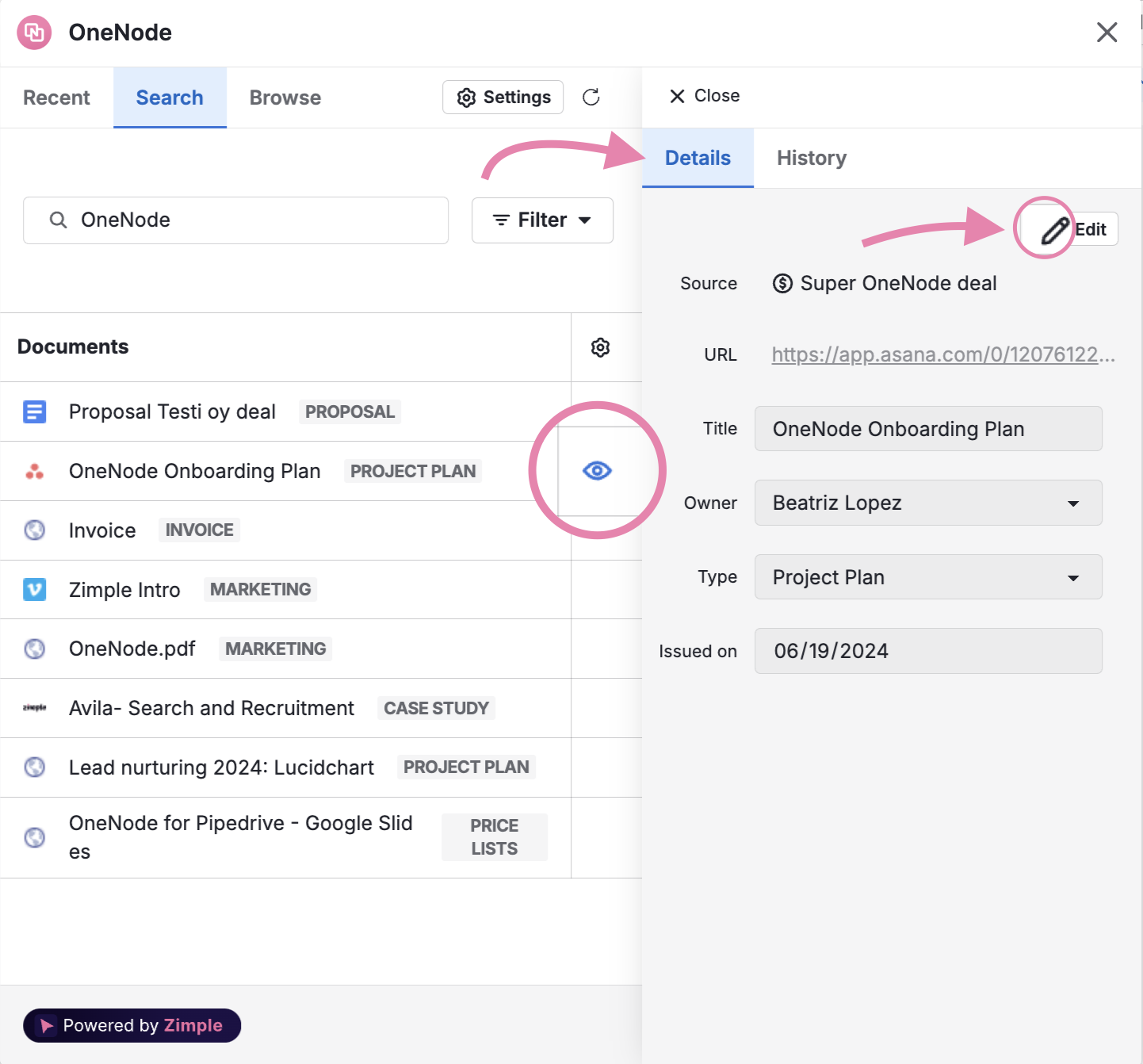
Task: Close the details side panel
Action: pyautogui.click(x=704, y=96)
